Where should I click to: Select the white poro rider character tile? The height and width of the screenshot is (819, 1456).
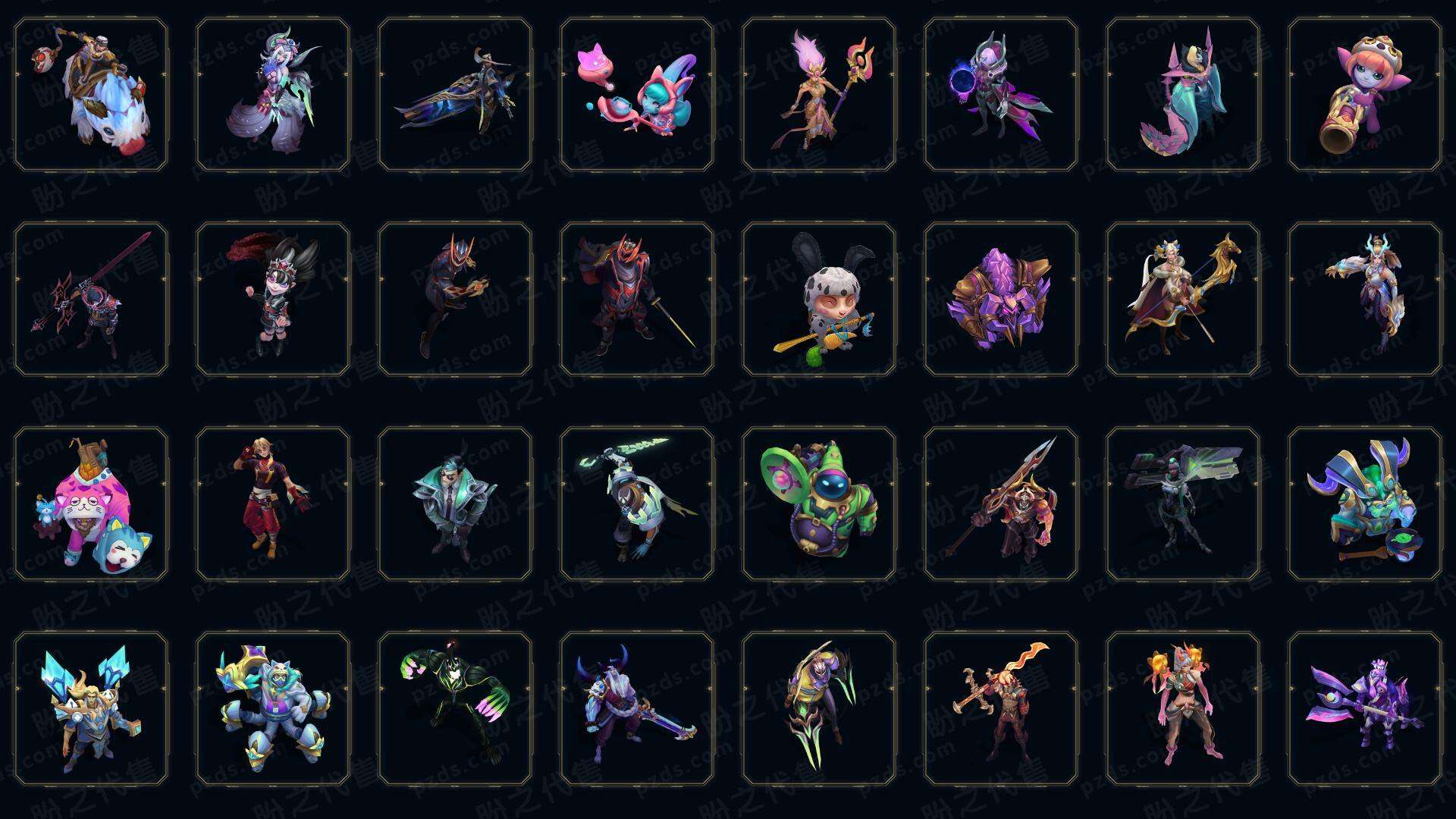[91, 95]
